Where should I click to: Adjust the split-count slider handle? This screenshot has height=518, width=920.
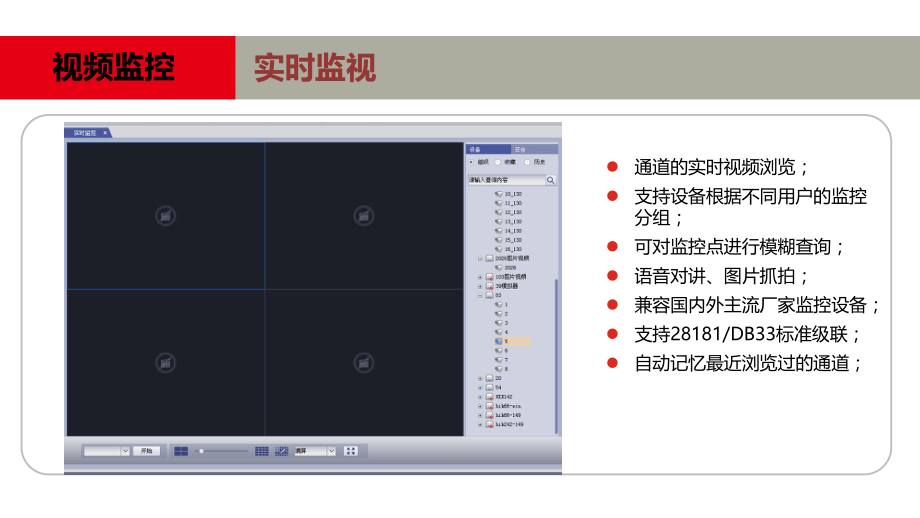click(x=201, y=451)
